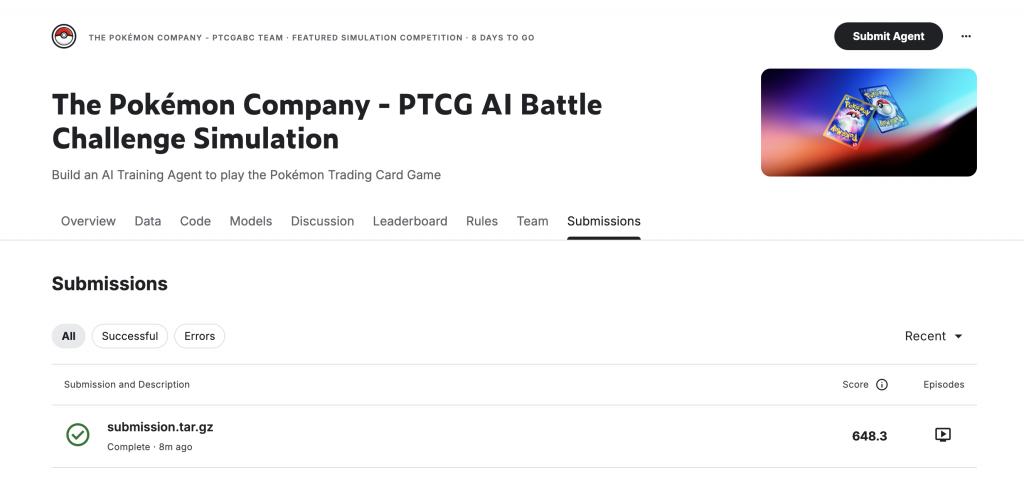Click the Pokéball competition logo icon
Screen dimensions: 1024x491
(x=64, y=37)
